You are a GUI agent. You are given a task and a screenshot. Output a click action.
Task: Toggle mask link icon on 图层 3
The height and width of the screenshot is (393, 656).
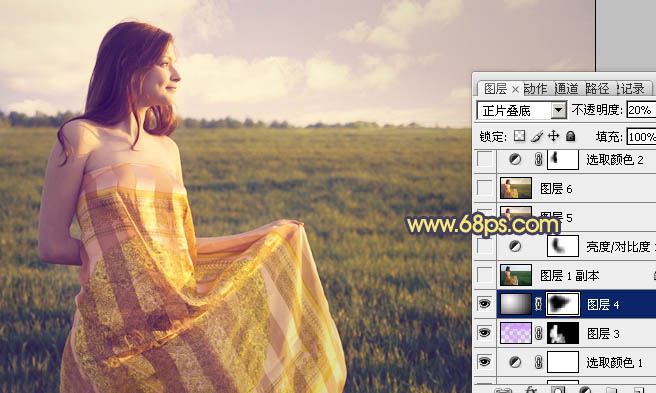point(538,333)
